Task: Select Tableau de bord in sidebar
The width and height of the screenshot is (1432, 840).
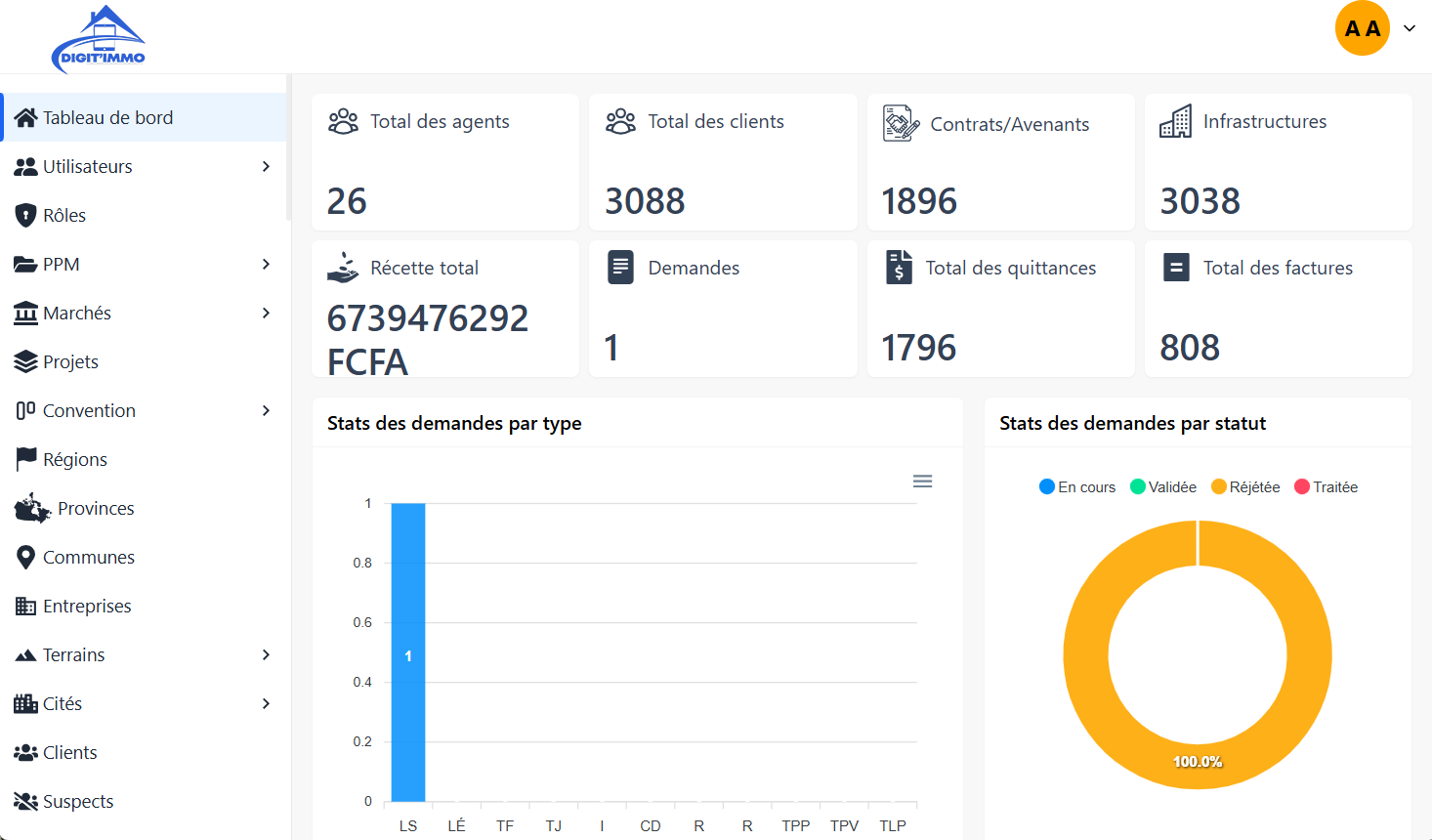Action: pyautogui.click(x=107, y=117)
